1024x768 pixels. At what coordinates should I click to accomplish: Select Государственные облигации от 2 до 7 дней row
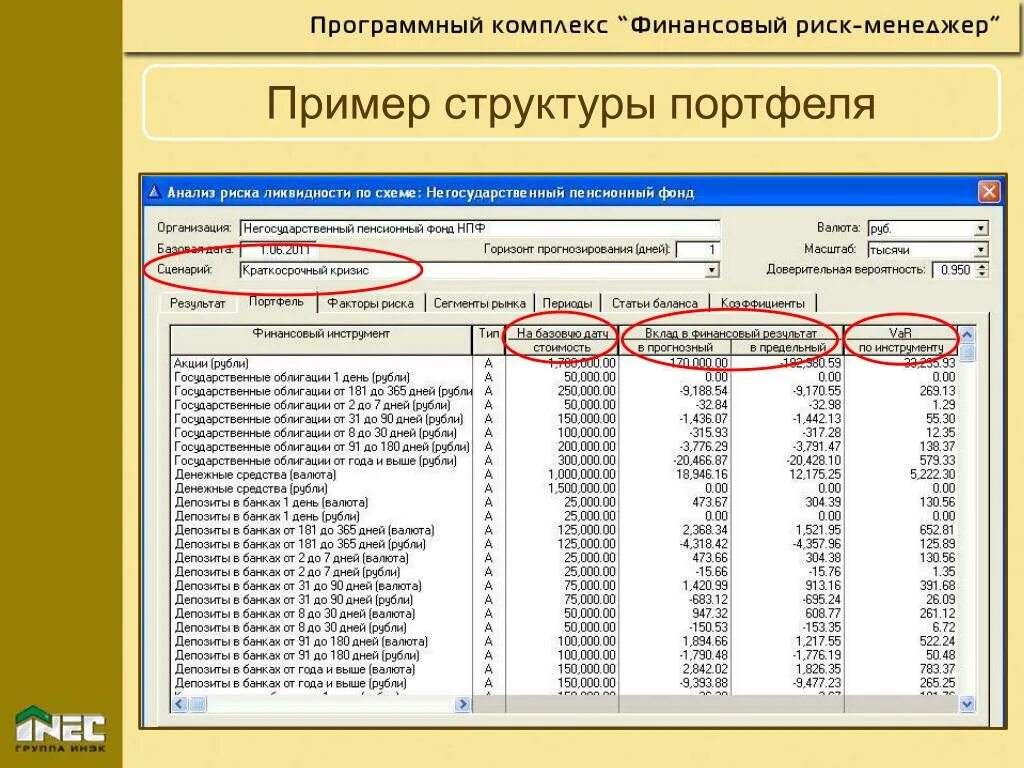click(565, 405)
